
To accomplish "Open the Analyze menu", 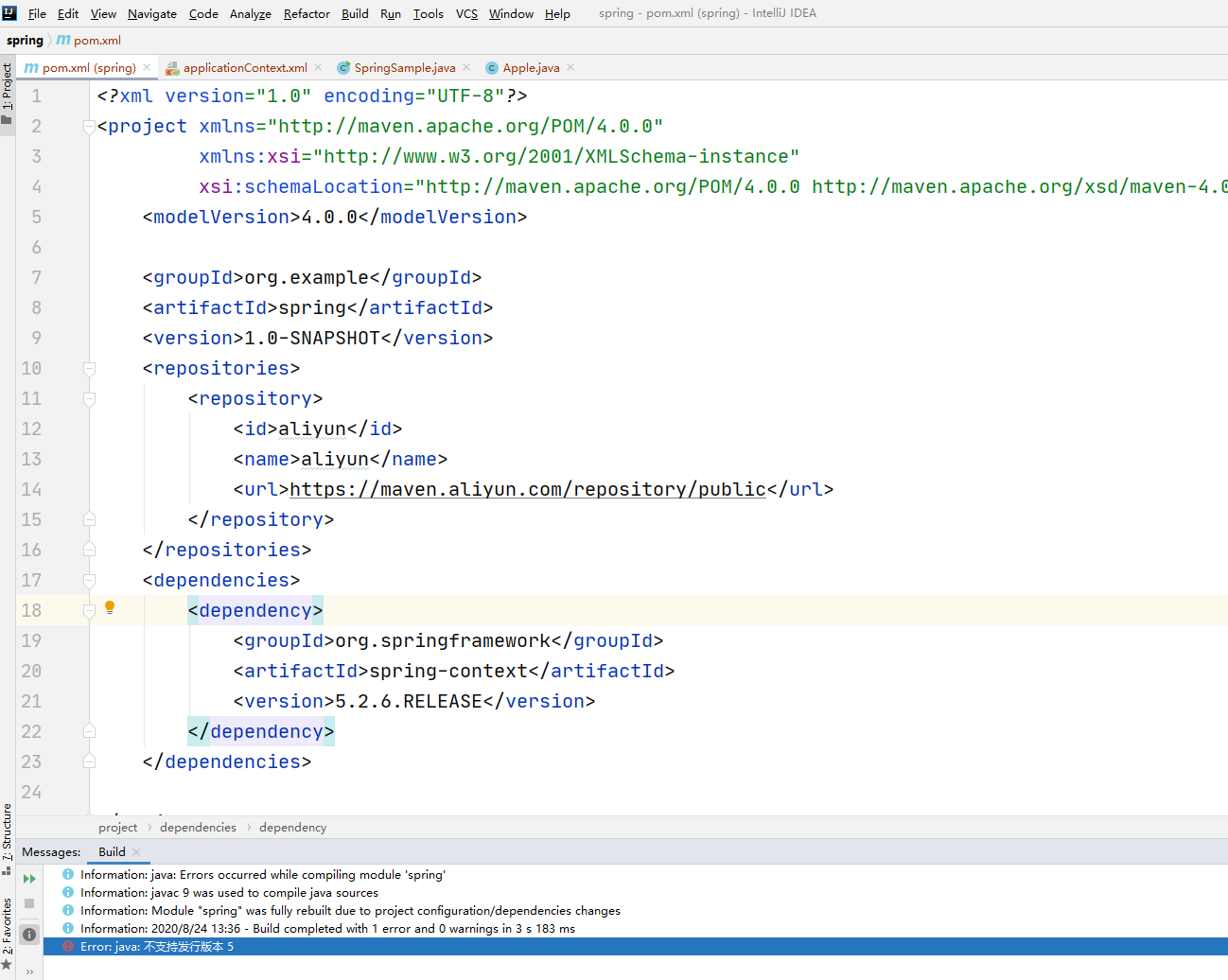I will pyautogui.click(x=251, y=13).
